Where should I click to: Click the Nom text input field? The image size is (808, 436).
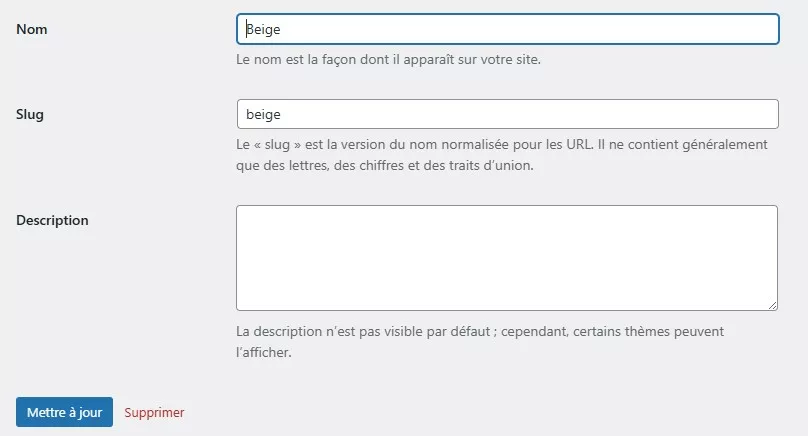click(507, 29)
